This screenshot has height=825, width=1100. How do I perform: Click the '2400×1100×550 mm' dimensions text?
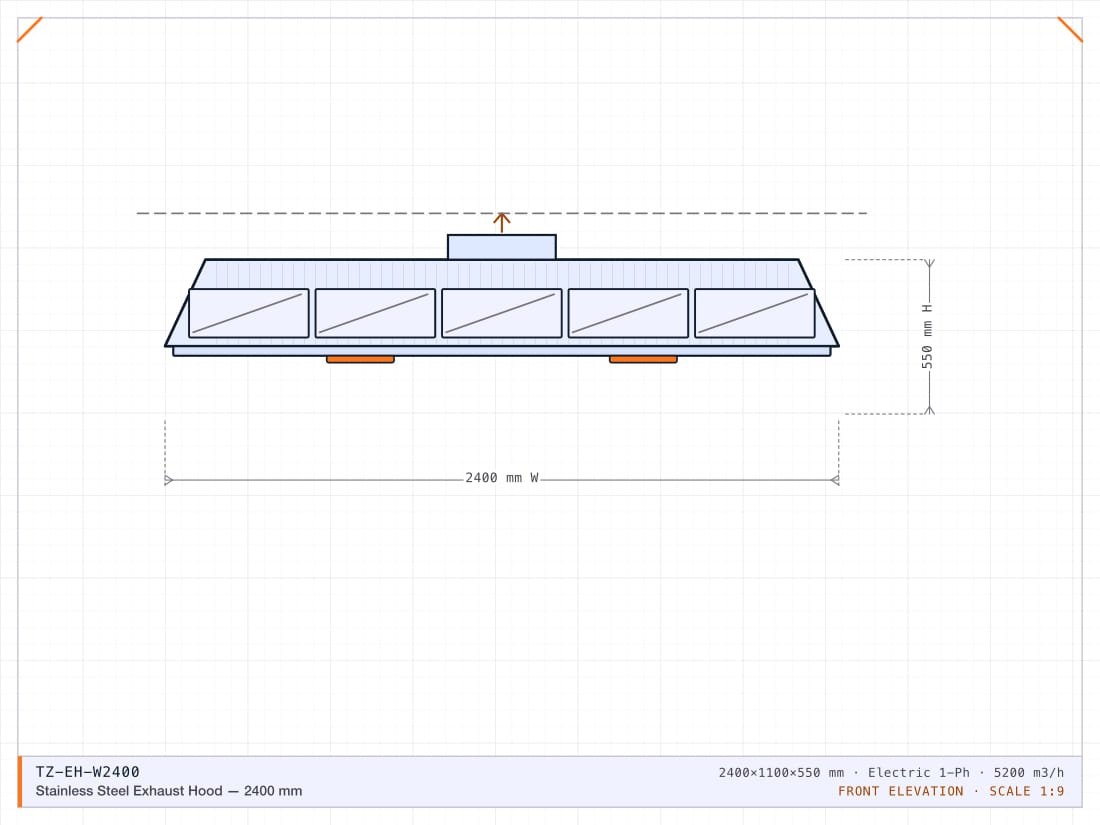coord(781,772)
